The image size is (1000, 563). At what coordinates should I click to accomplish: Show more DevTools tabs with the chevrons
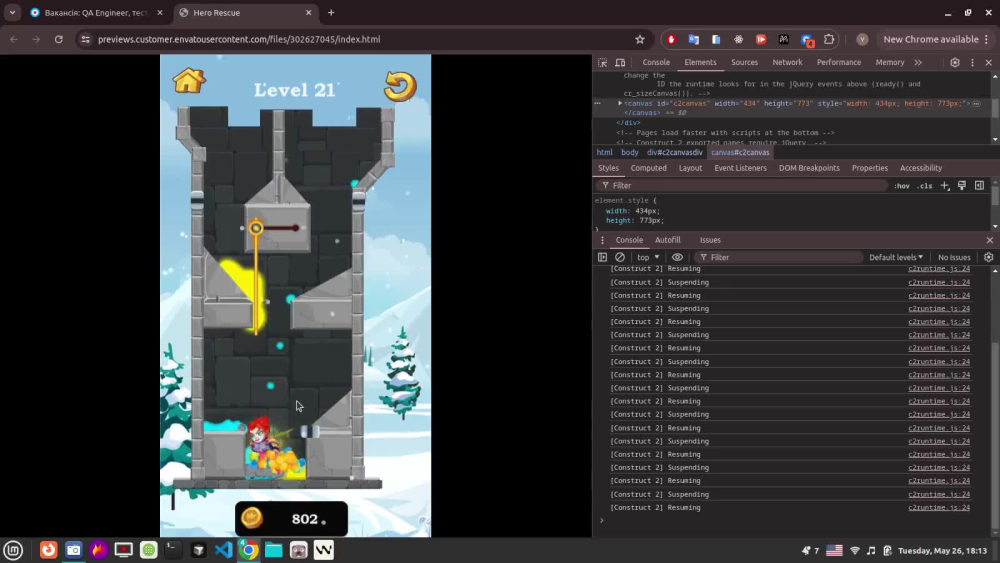tap(918, 62)
